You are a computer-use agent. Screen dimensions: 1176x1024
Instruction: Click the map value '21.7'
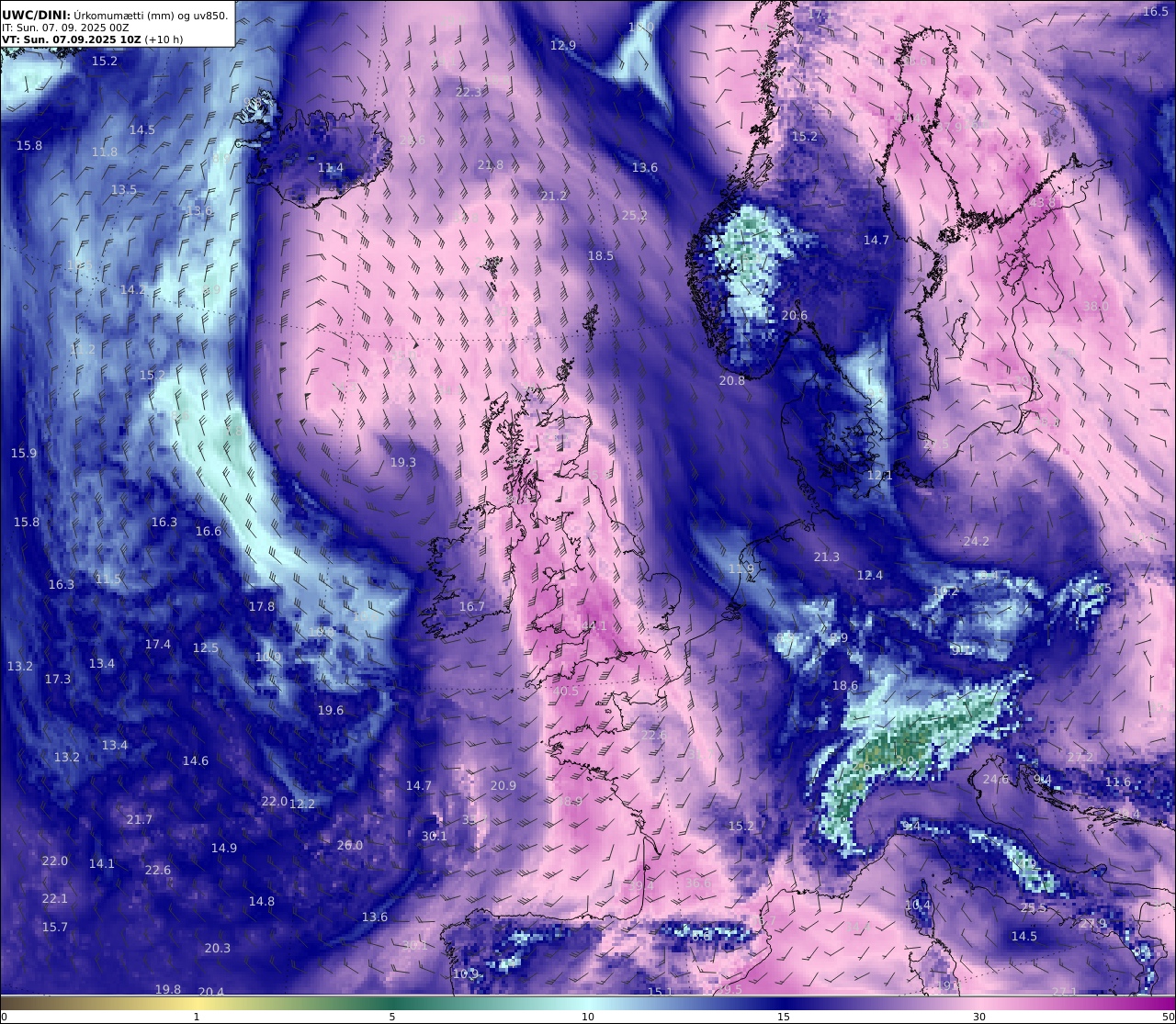point(140,819)
